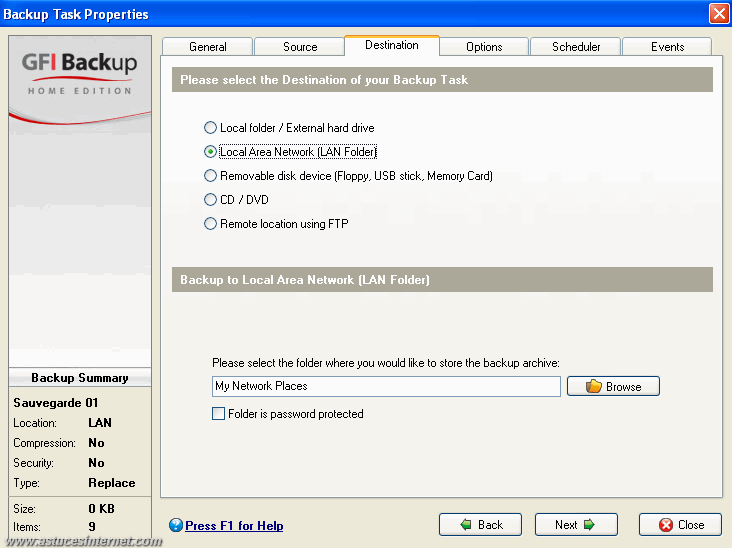Click the Location value LAN
Screen dimensions: 732x548
(x=100, y=423)
